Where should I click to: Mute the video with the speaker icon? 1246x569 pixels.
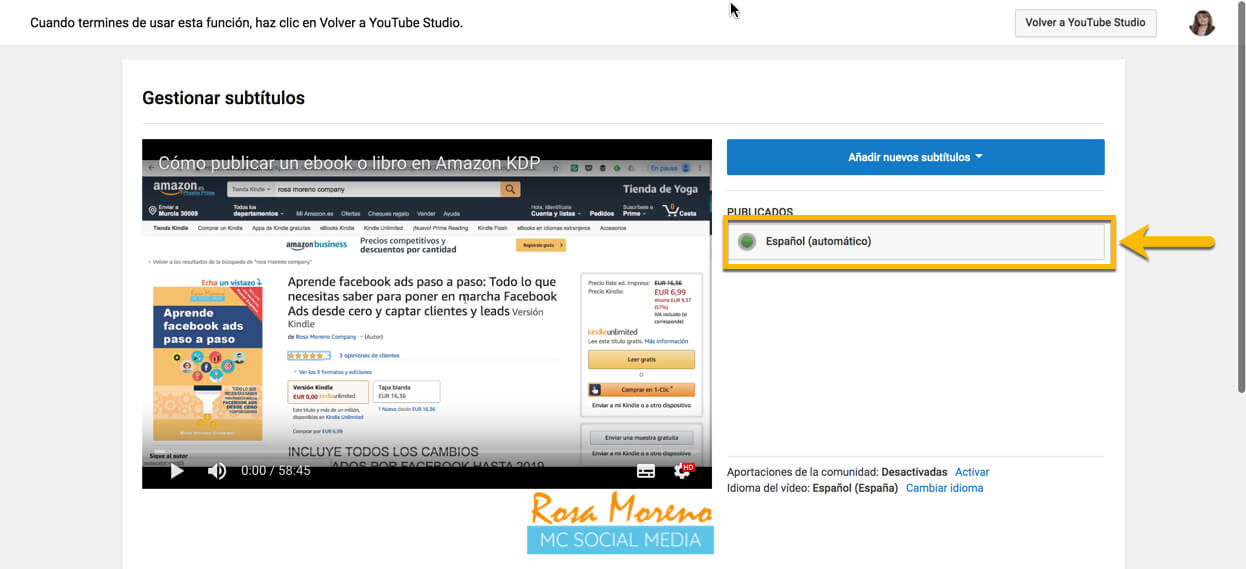click(217, 471)
